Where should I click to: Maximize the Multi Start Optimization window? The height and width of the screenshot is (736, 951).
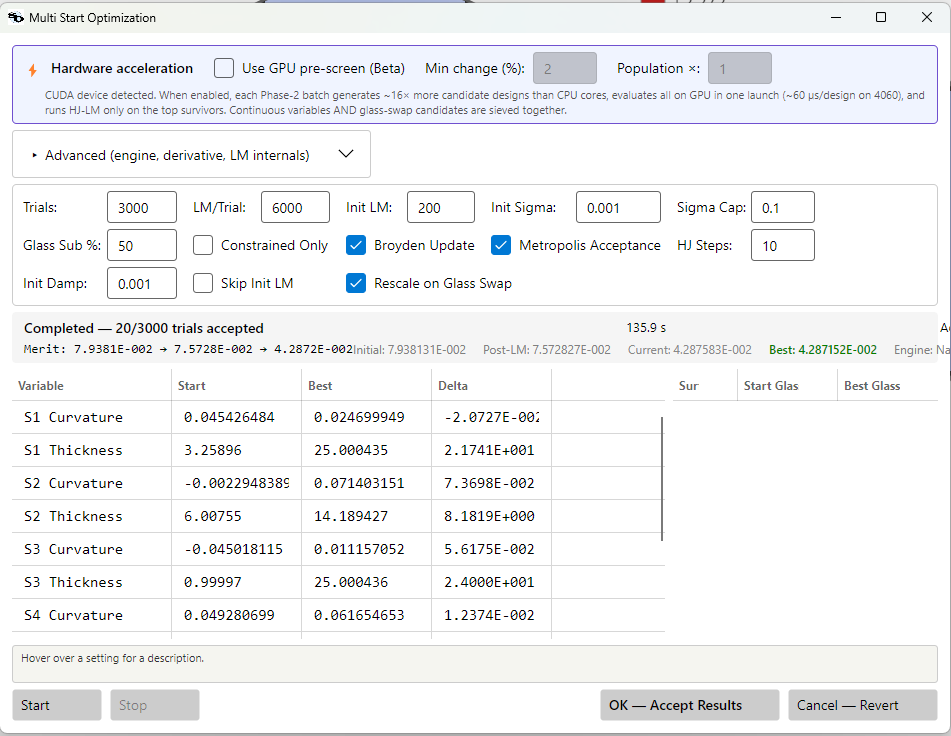[881, 18]
